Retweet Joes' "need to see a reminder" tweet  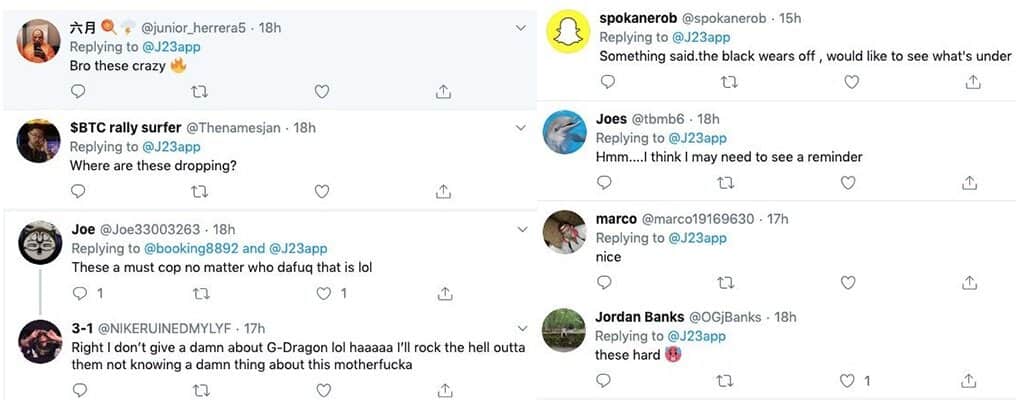(x=727, y=183)
